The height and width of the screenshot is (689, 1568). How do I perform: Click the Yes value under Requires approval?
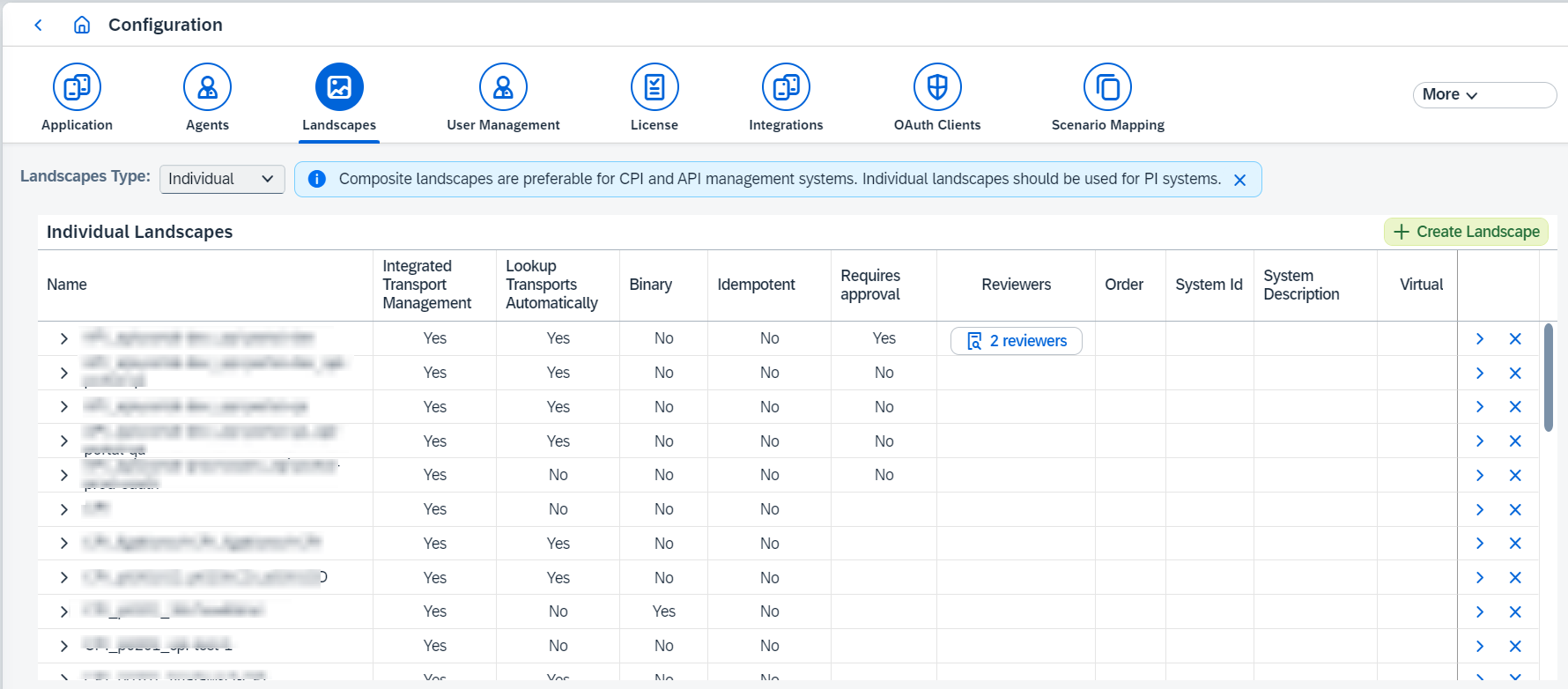click(x=884, y=338)
